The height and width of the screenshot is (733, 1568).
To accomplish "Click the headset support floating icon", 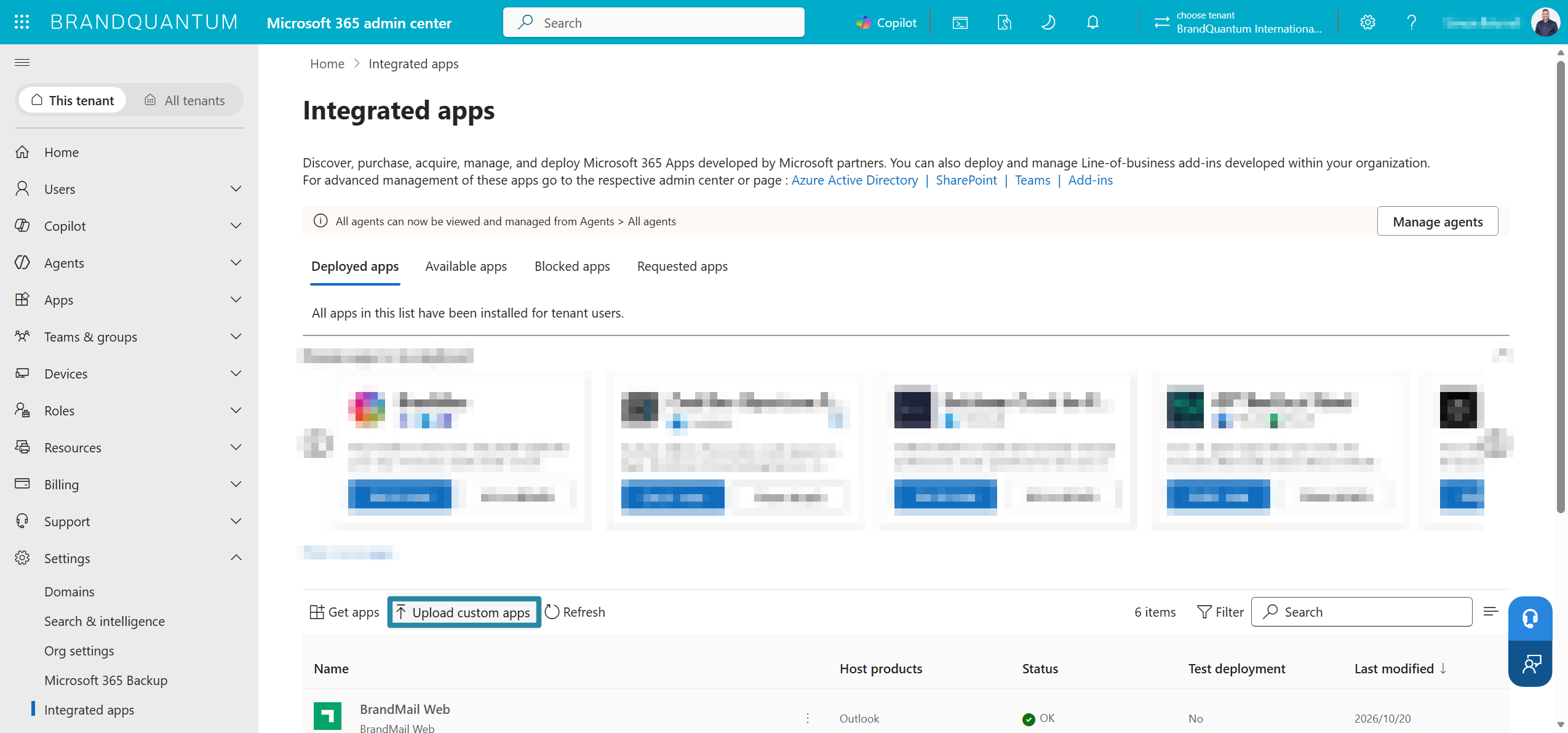I will 1530,618.
